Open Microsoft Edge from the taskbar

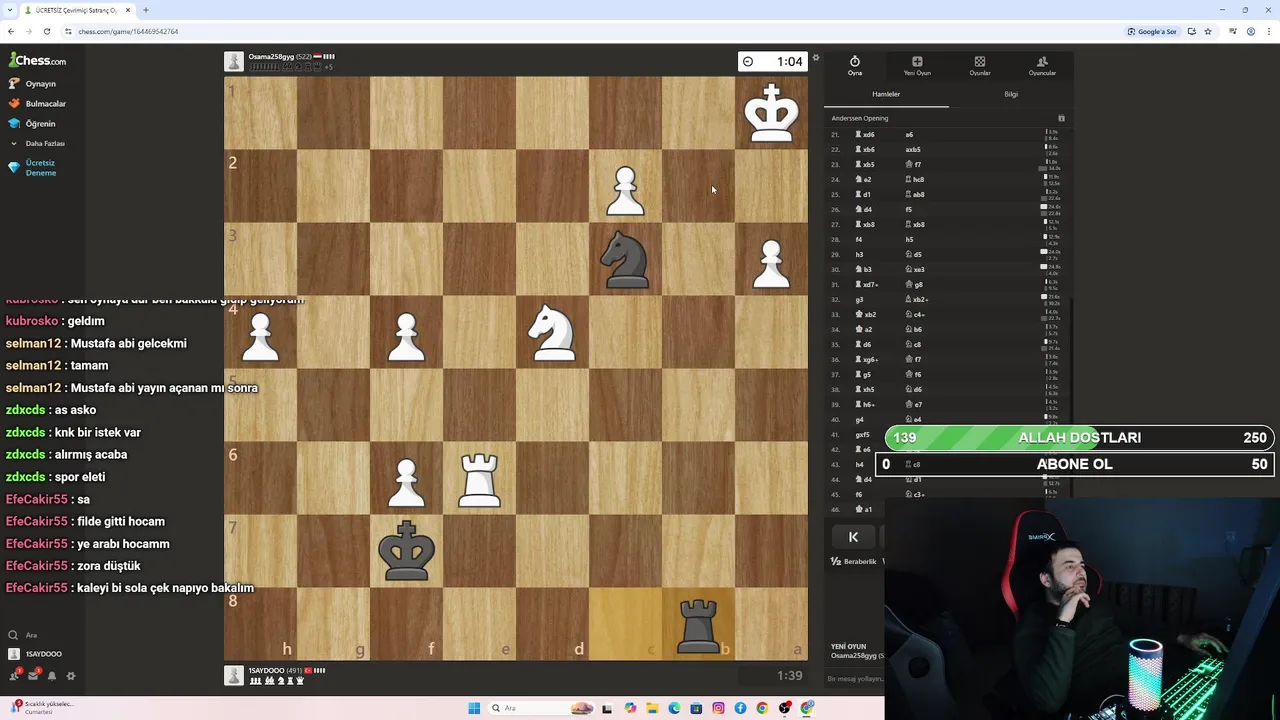[x=674, y=708]
